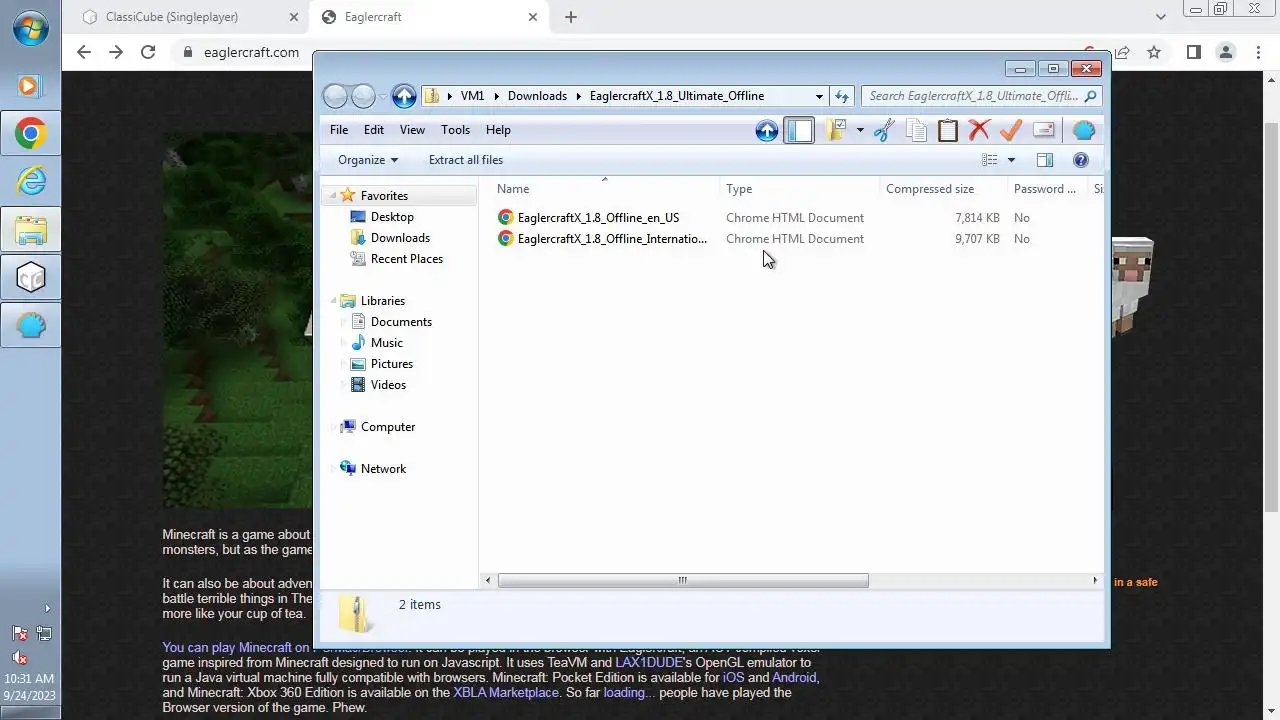The height and width of the screenshot is (720, 1280).
Task: Select the EaglercraftX_1.8_Offline_International file
Action: [612, 239]
